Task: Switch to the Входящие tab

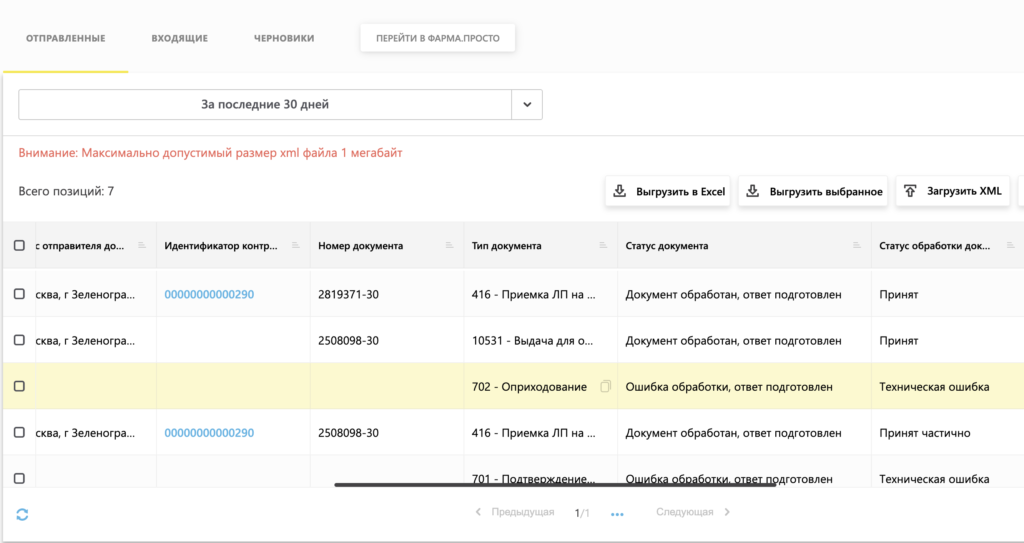Action: tap(179, 38)
